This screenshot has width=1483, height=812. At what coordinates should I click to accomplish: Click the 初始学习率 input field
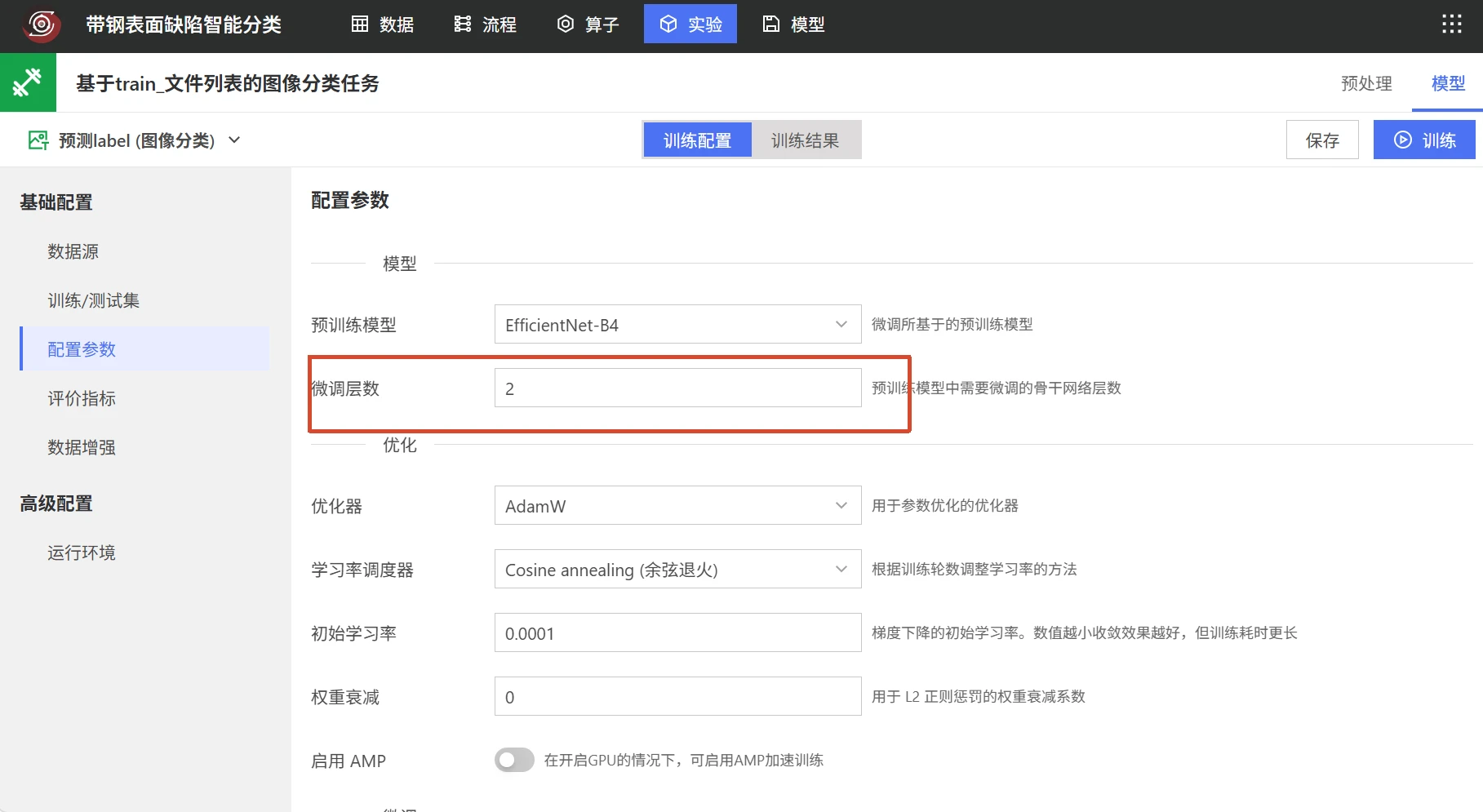[x=677, y=632]
